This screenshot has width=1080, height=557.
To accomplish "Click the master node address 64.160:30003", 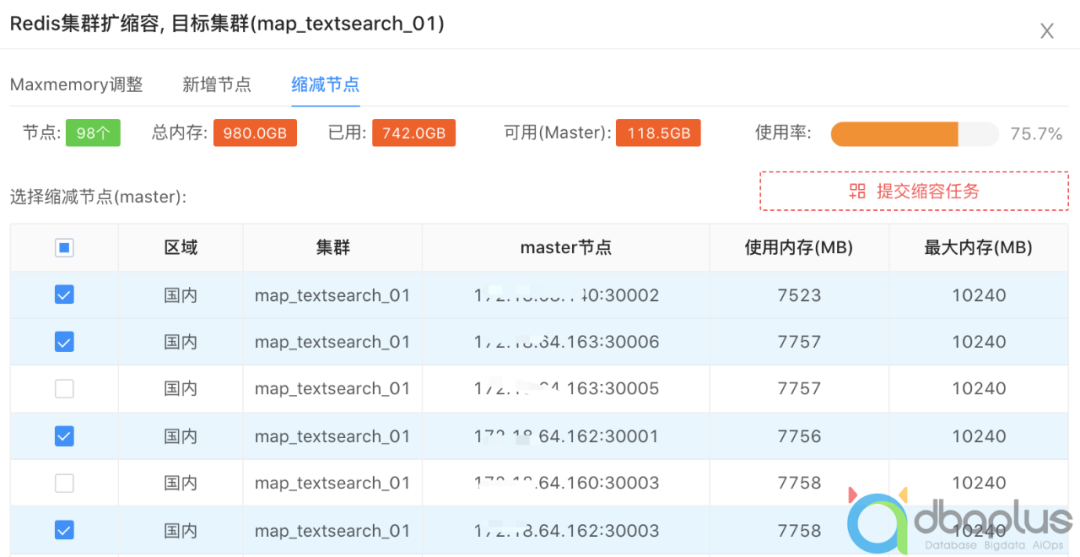I will 566,483.
